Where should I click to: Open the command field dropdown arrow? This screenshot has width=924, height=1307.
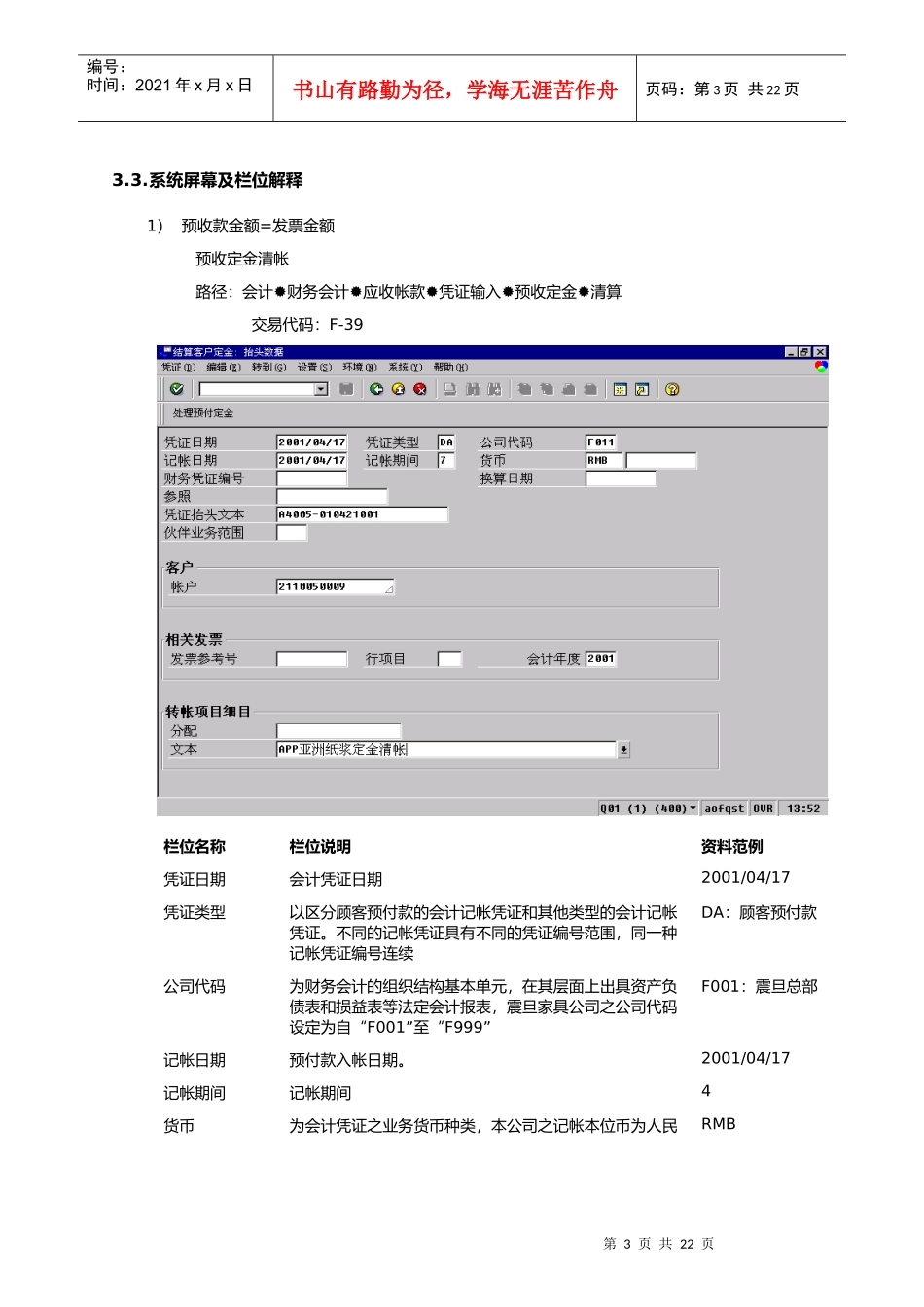pyautogui.click(x=321, y=389)
